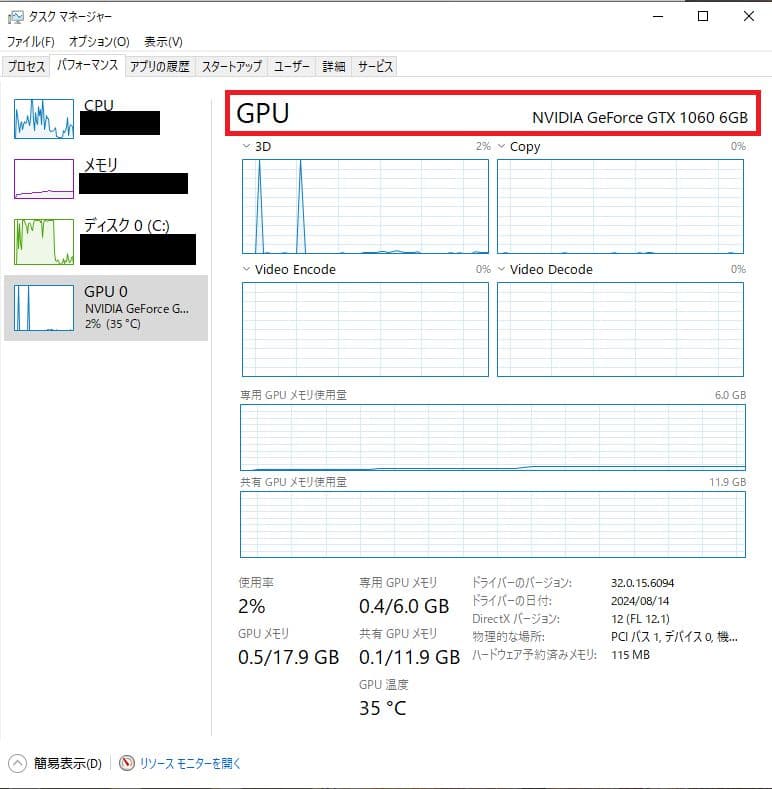
Task: Click the Video Encode usage graph
Action: 365,329
